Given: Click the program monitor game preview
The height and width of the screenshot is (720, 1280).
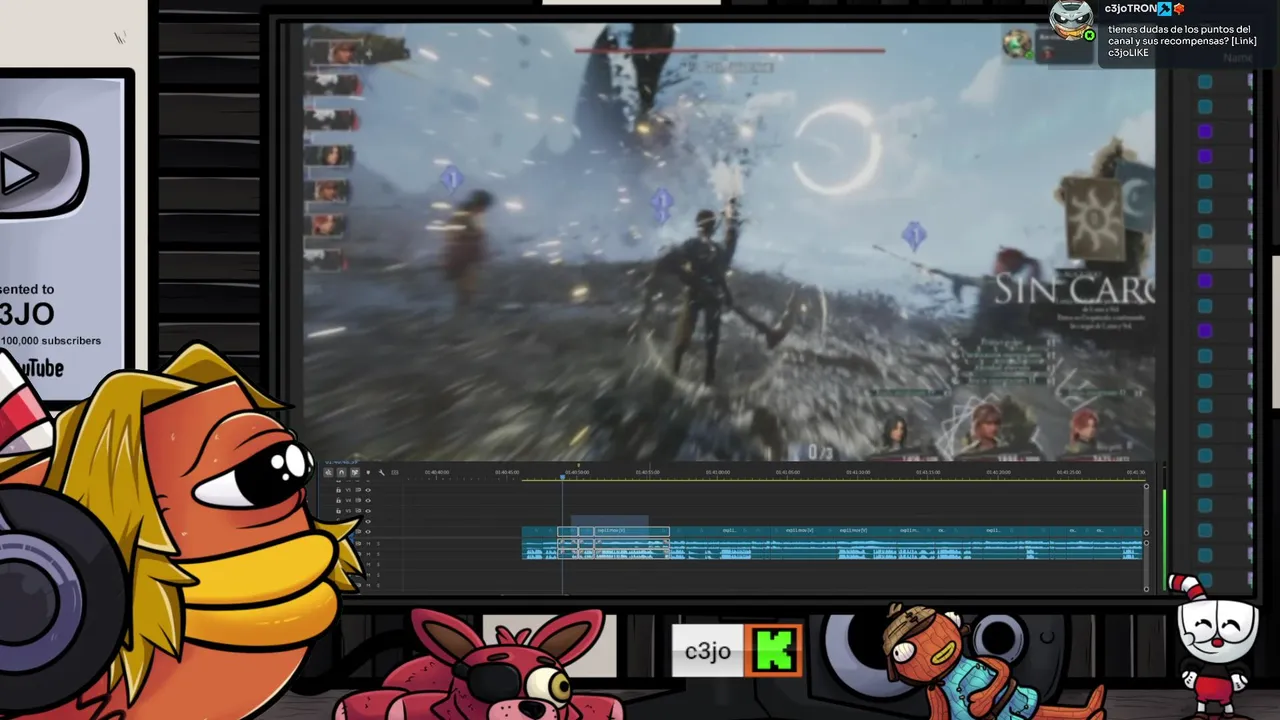Looking at the screenshot, I should tap(729, 240).
